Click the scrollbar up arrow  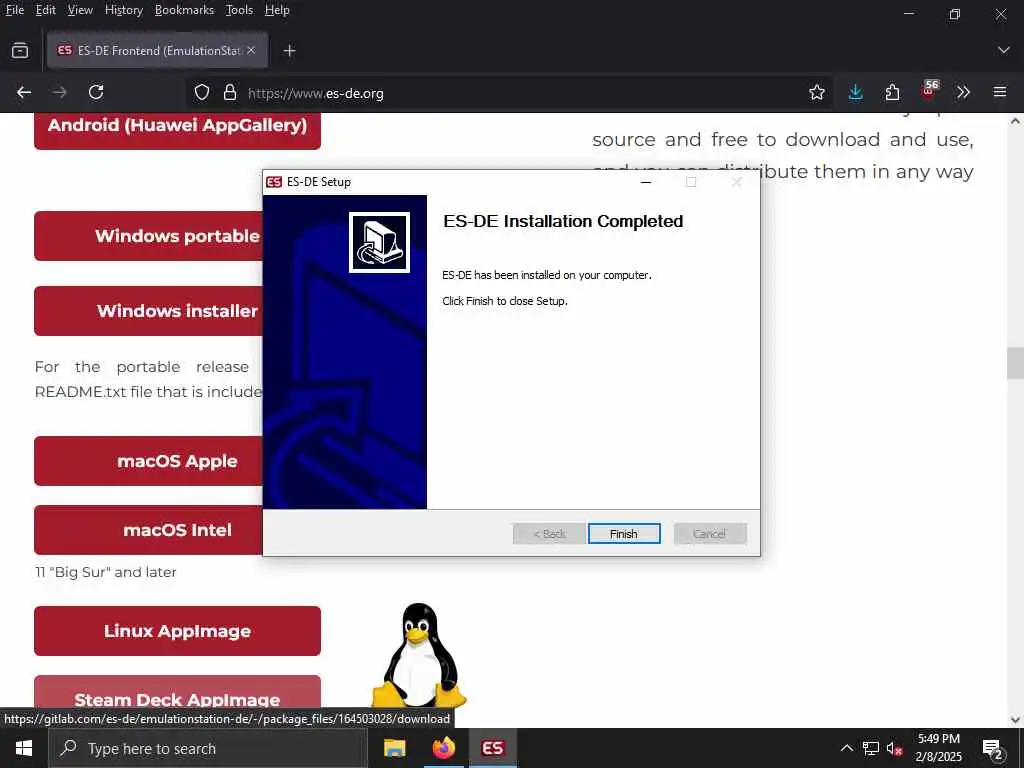tap(1015, 121)
